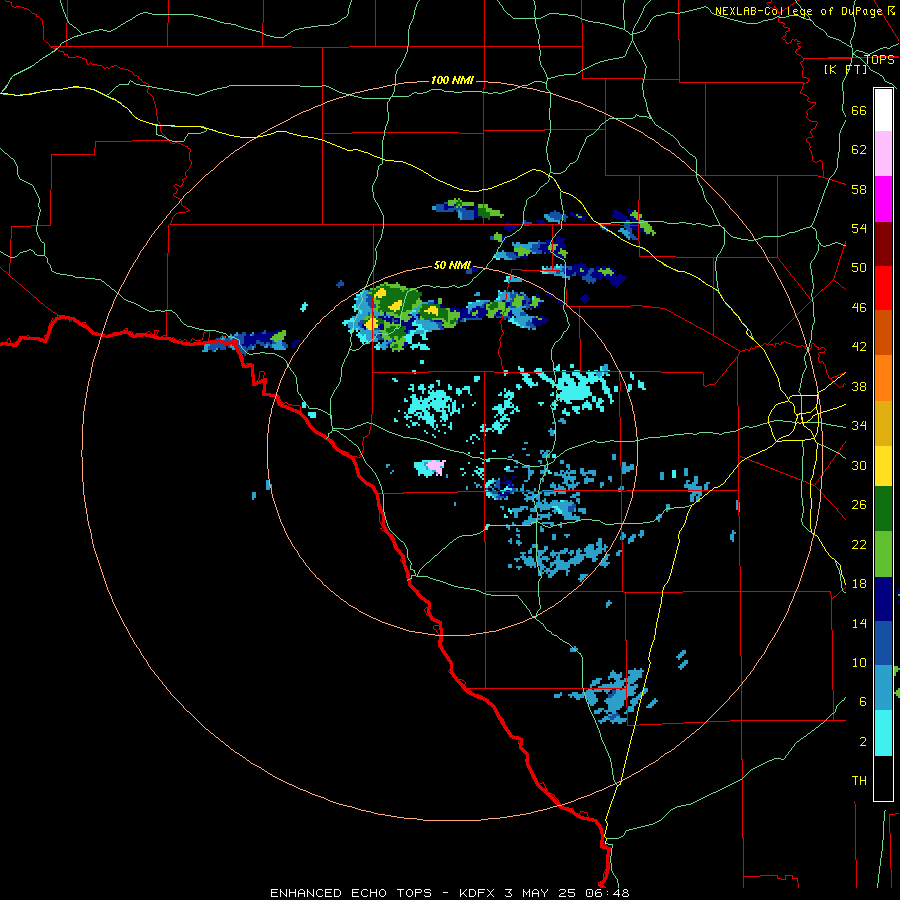Viewport: 900px width, 900px height.
Task: Click the ENHANCED ECHO TOPS caption text
Action: click(x=351, y=893)
